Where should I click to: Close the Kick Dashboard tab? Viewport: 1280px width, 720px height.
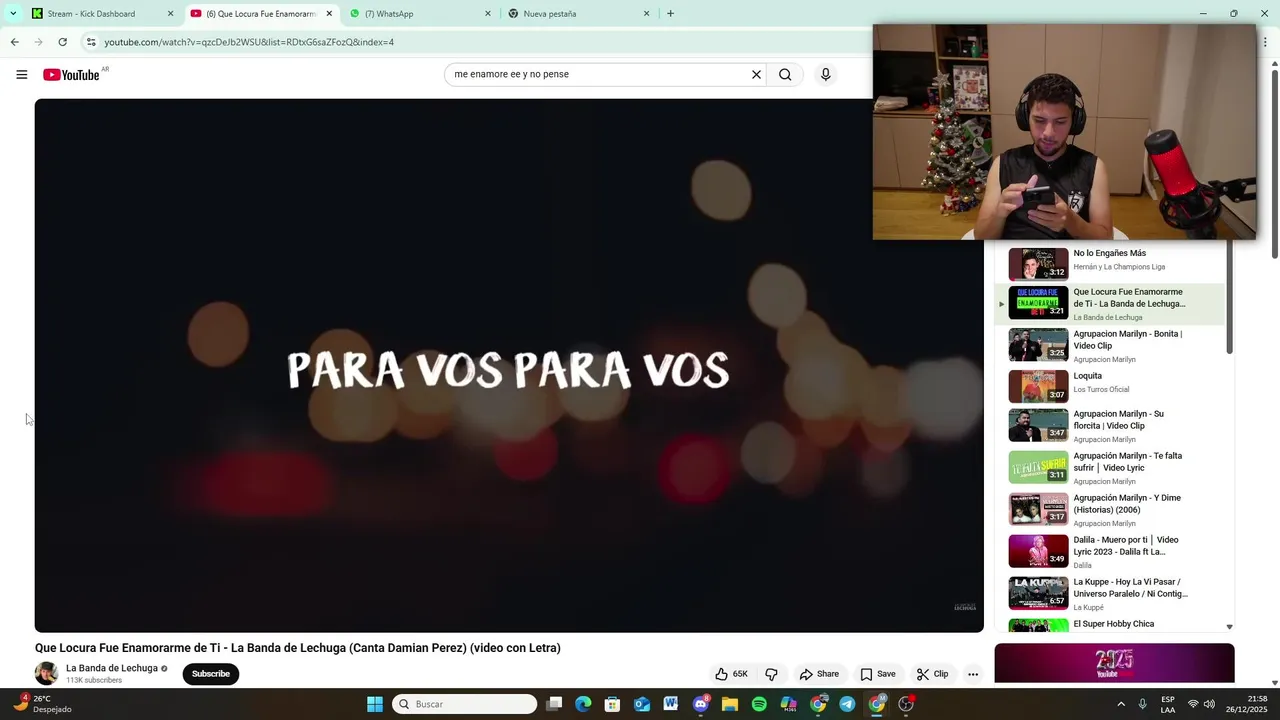point(170,14)
